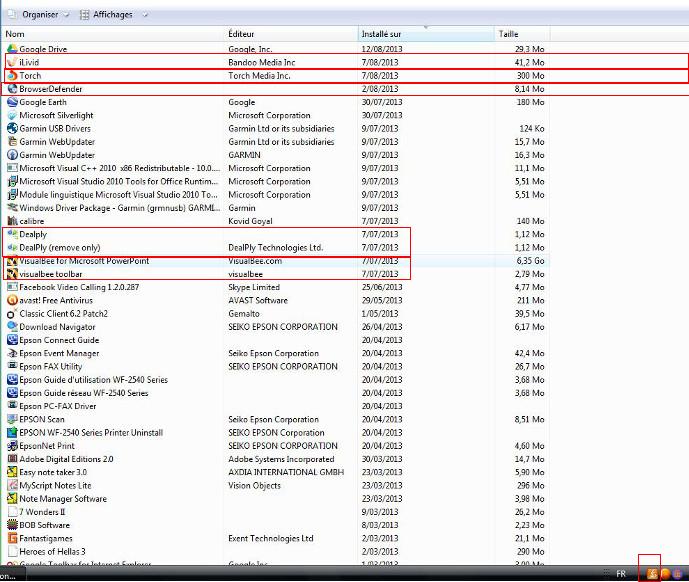
Task: Click the Classic Client 6.2 Patch2 icon
Action: pyautogui.click(x=12, y=313)
